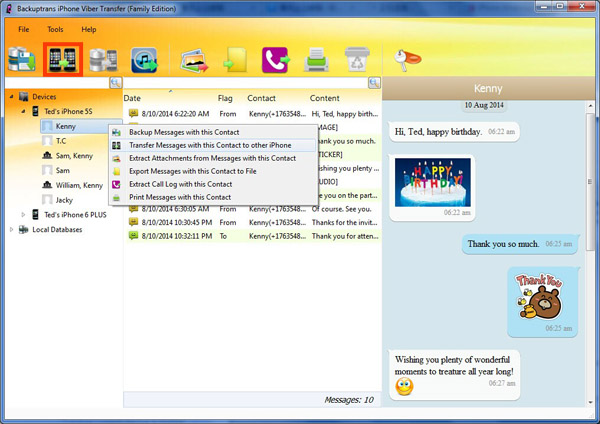Expand the Local Databases node

pyautogui.click(x=11, y=230)
